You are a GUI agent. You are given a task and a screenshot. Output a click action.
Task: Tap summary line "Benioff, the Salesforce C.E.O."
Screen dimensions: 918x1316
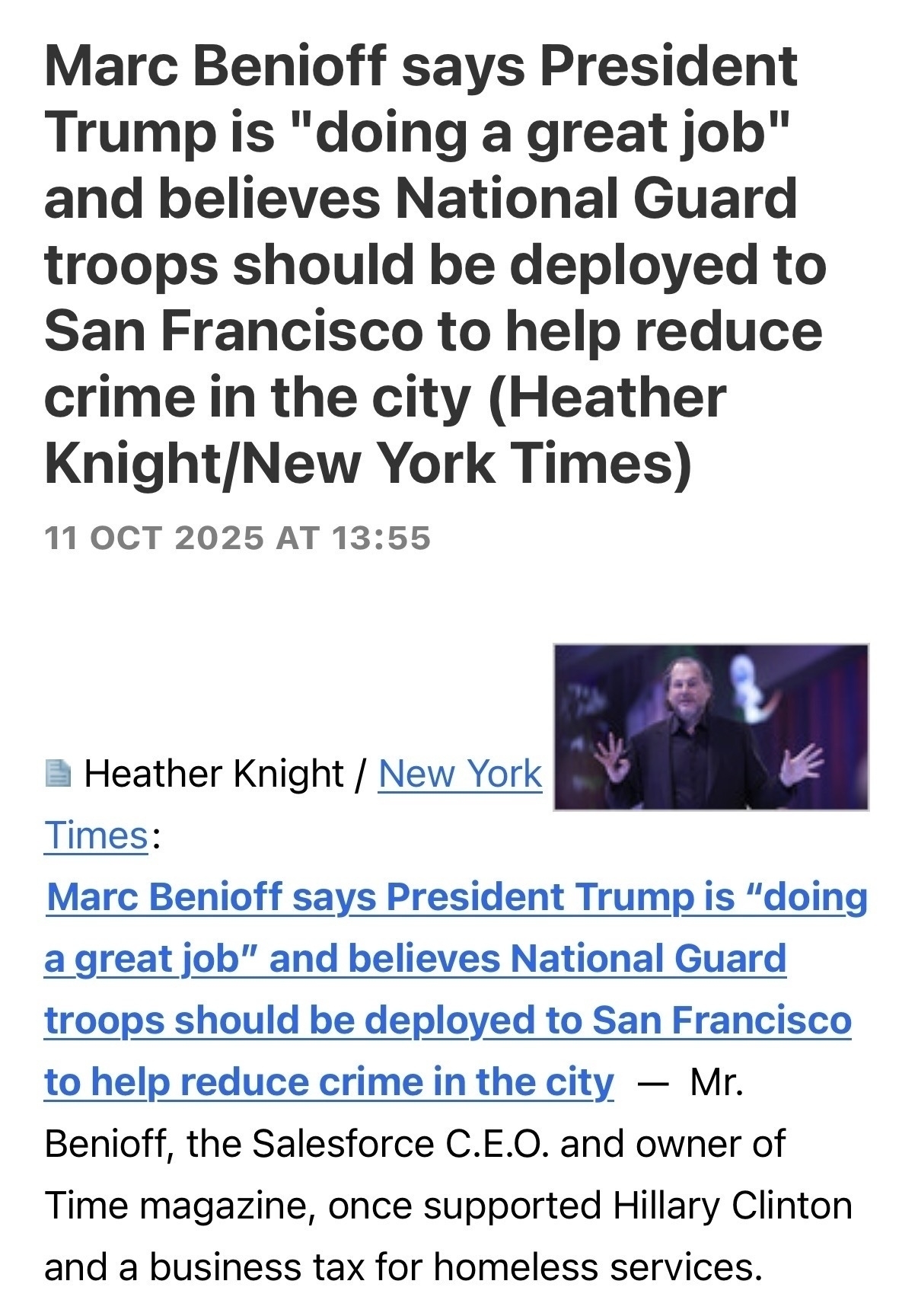click(414, 1144)
